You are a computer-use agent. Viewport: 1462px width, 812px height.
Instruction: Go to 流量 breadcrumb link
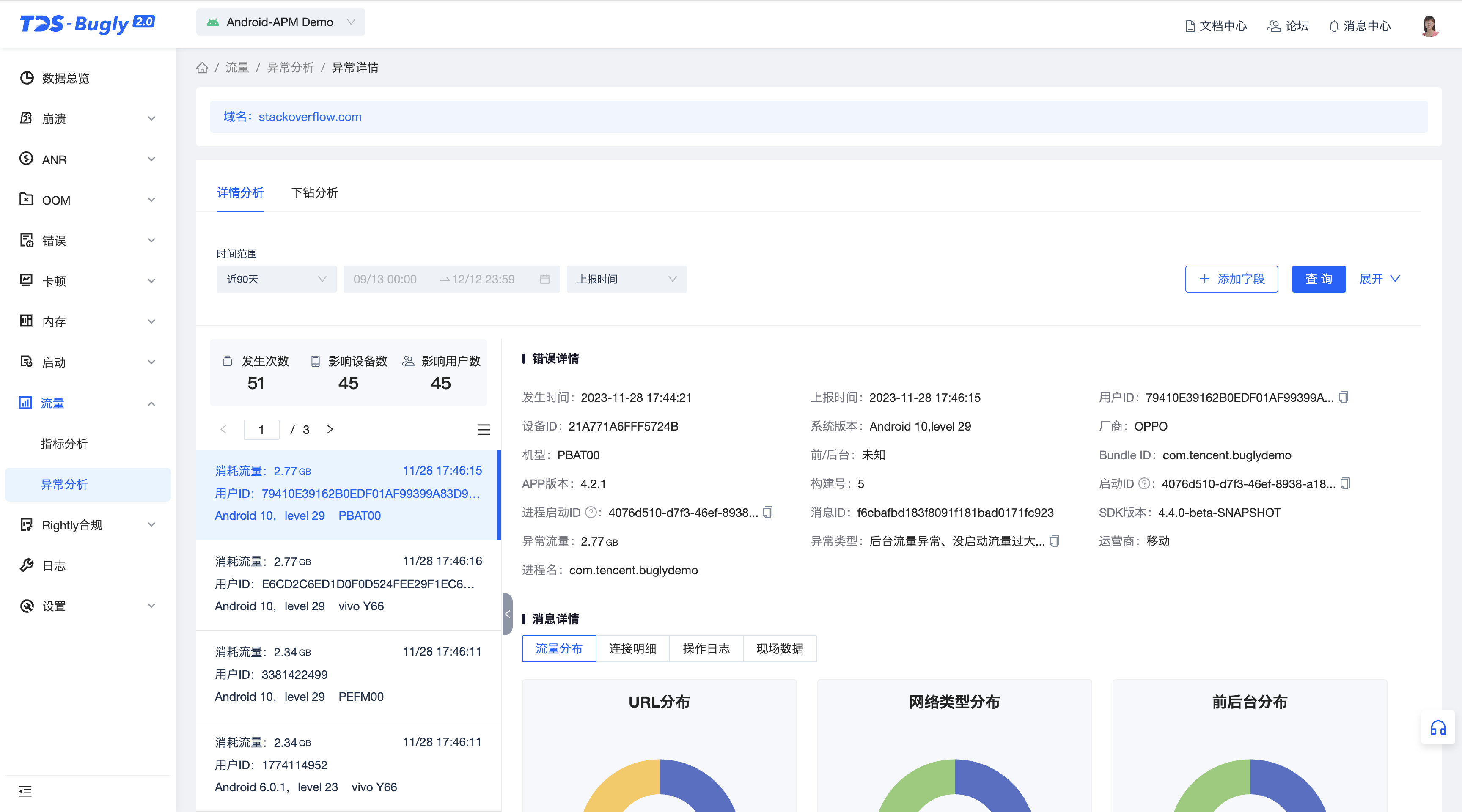pos(237,68)
